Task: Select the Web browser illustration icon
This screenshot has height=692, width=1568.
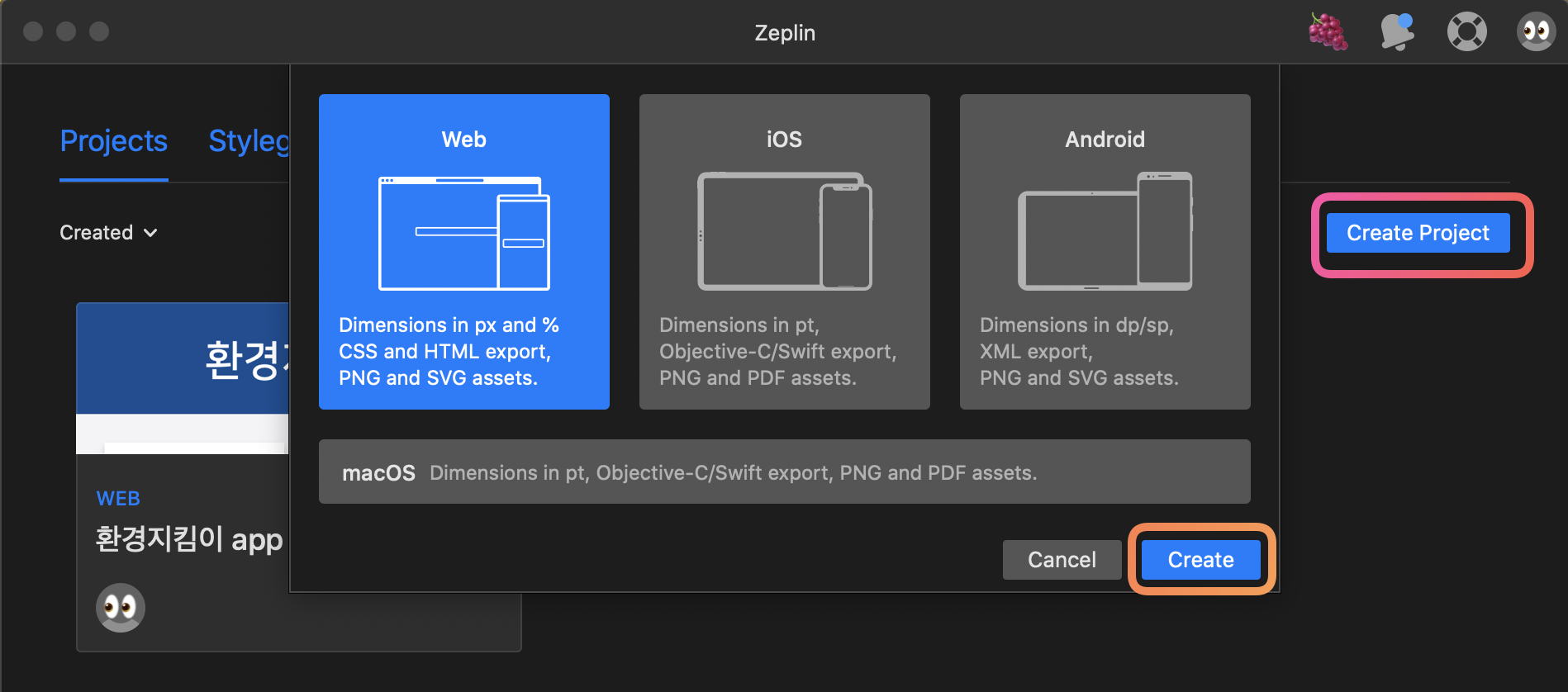Action: (x=464, y=233)
